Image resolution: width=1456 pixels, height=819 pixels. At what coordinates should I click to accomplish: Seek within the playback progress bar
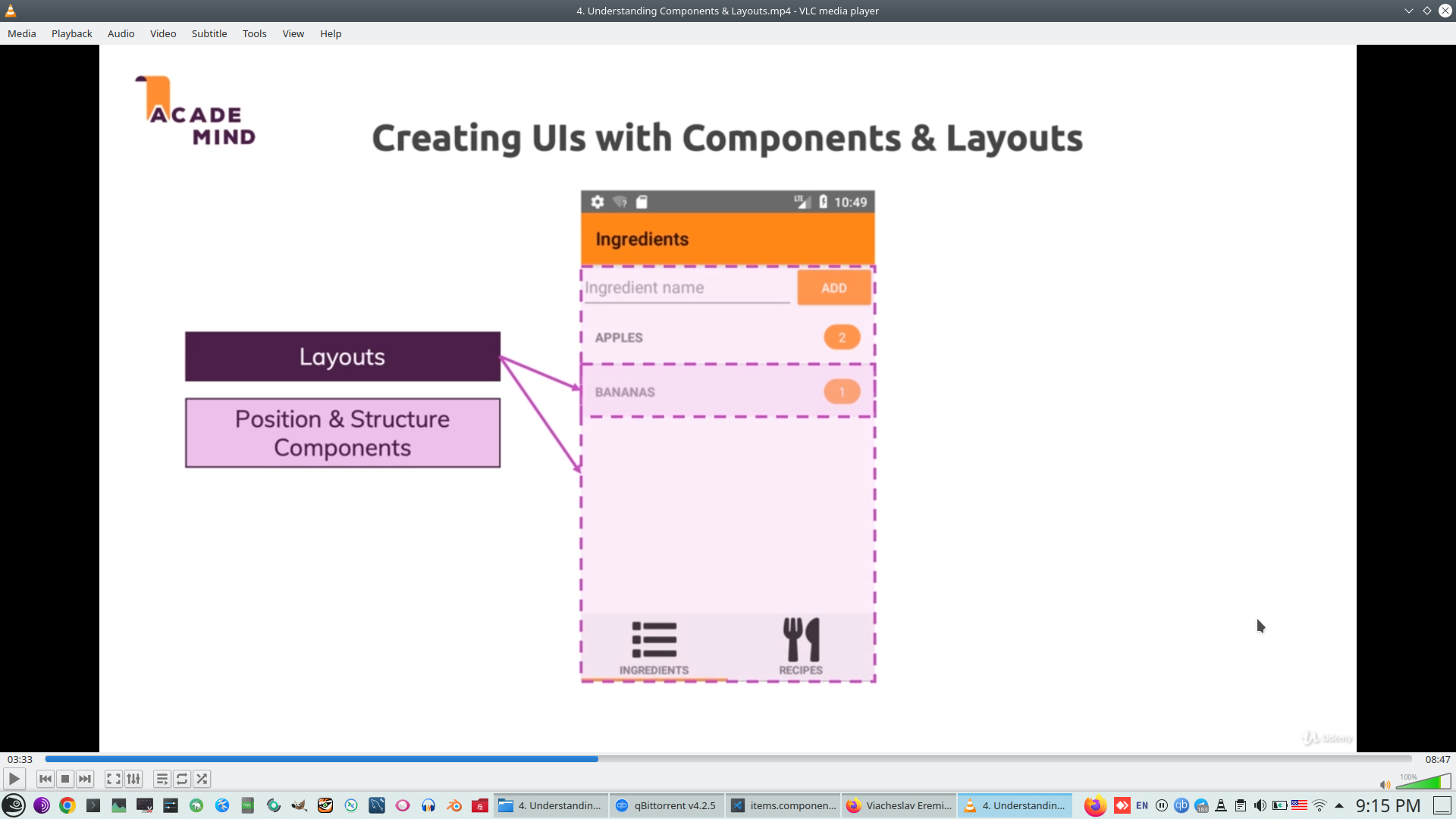coord(728,759)
